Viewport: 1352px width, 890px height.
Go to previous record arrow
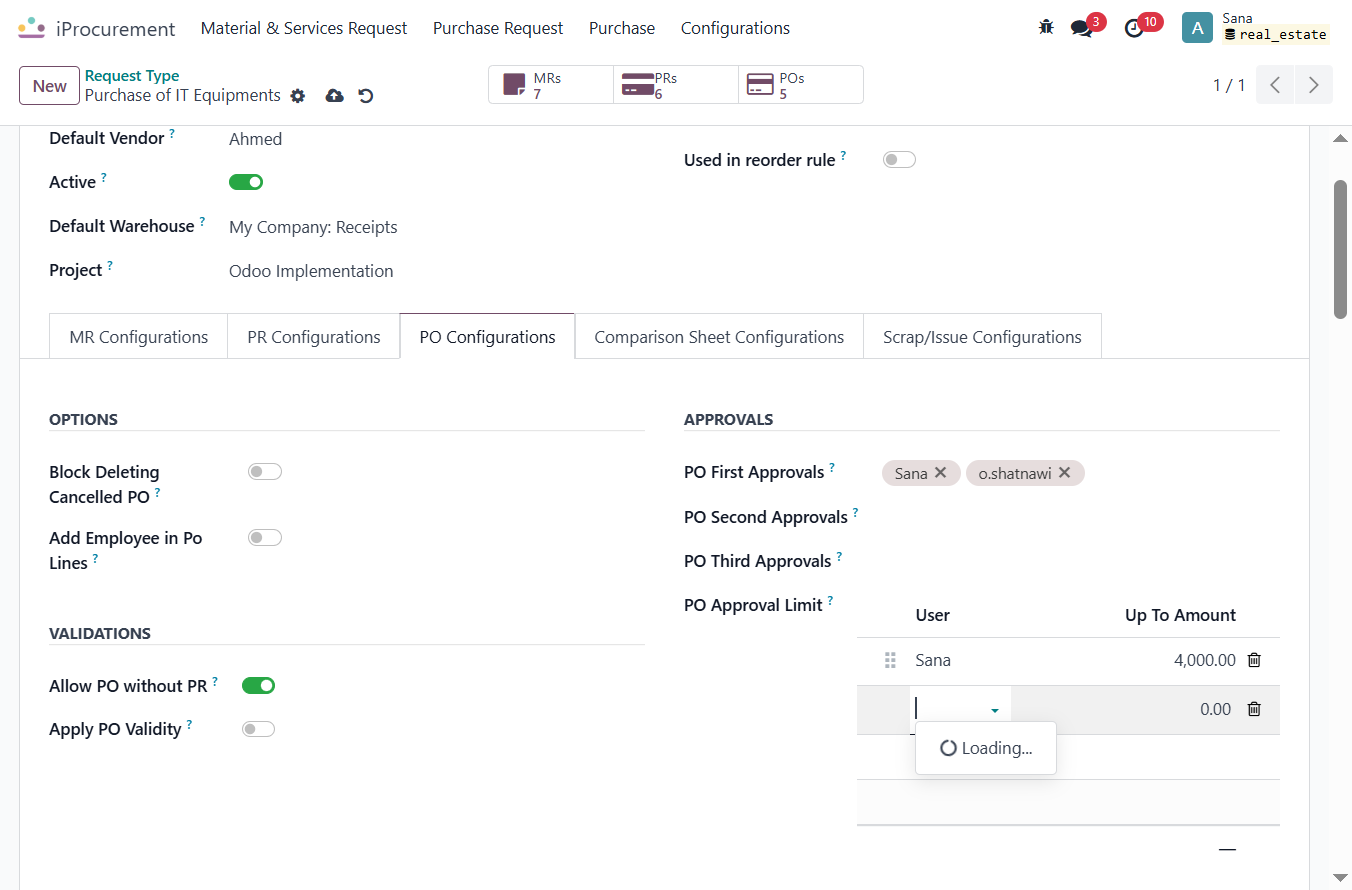pos(1275,85)
